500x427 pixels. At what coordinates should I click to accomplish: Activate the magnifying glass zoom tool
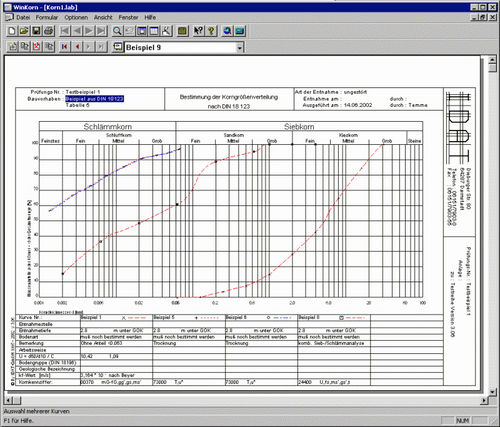click(117, 31)
